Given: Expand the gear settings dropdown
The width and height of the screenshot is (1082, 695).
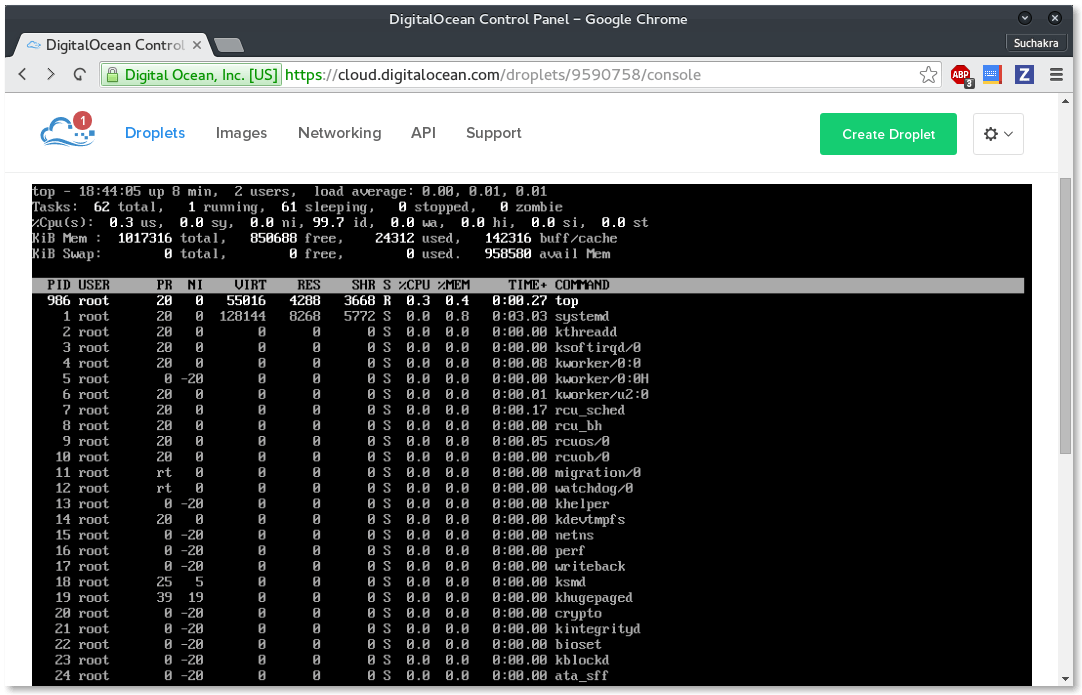Looking at the screenshot, I should click(998, 134).
